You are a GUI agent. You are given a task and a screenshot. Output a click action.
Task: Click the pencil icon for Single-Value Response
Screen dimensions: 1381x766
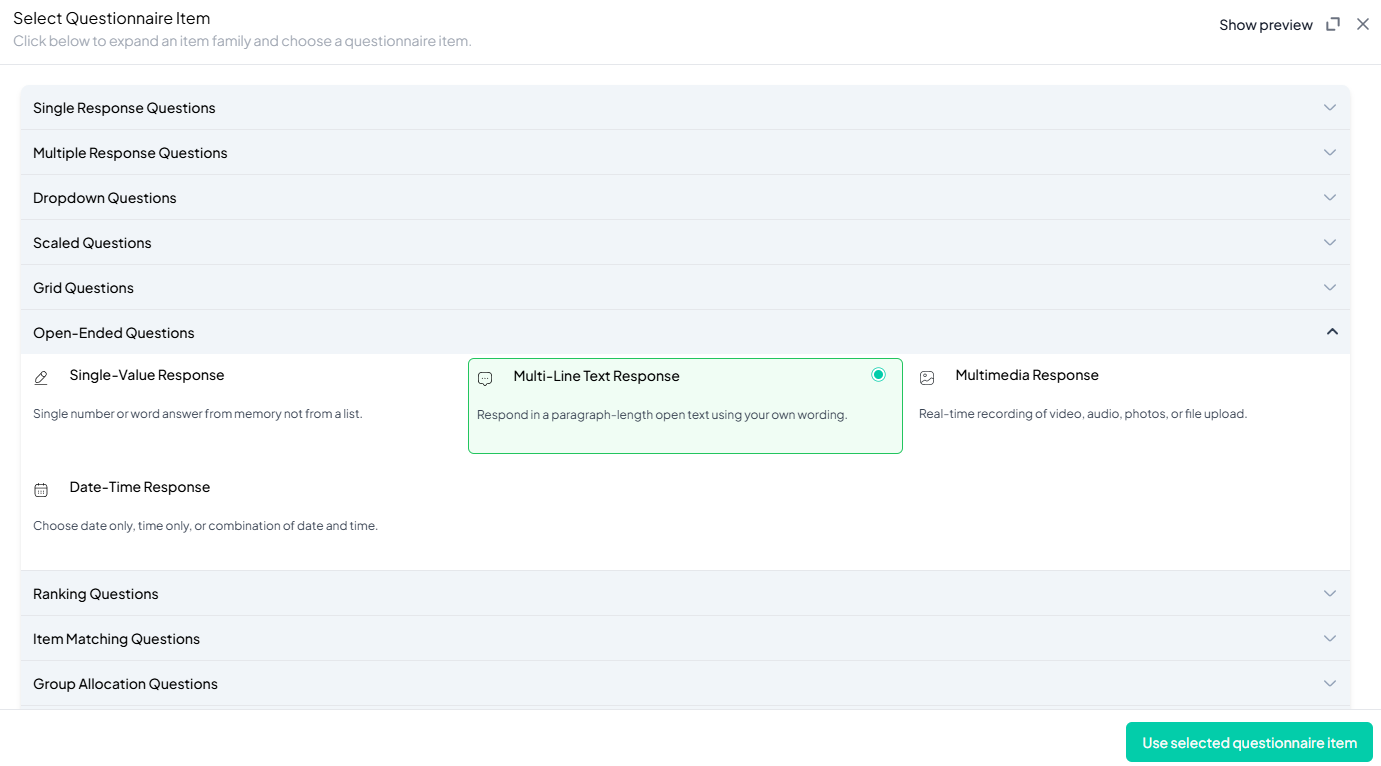pos(41,378)
